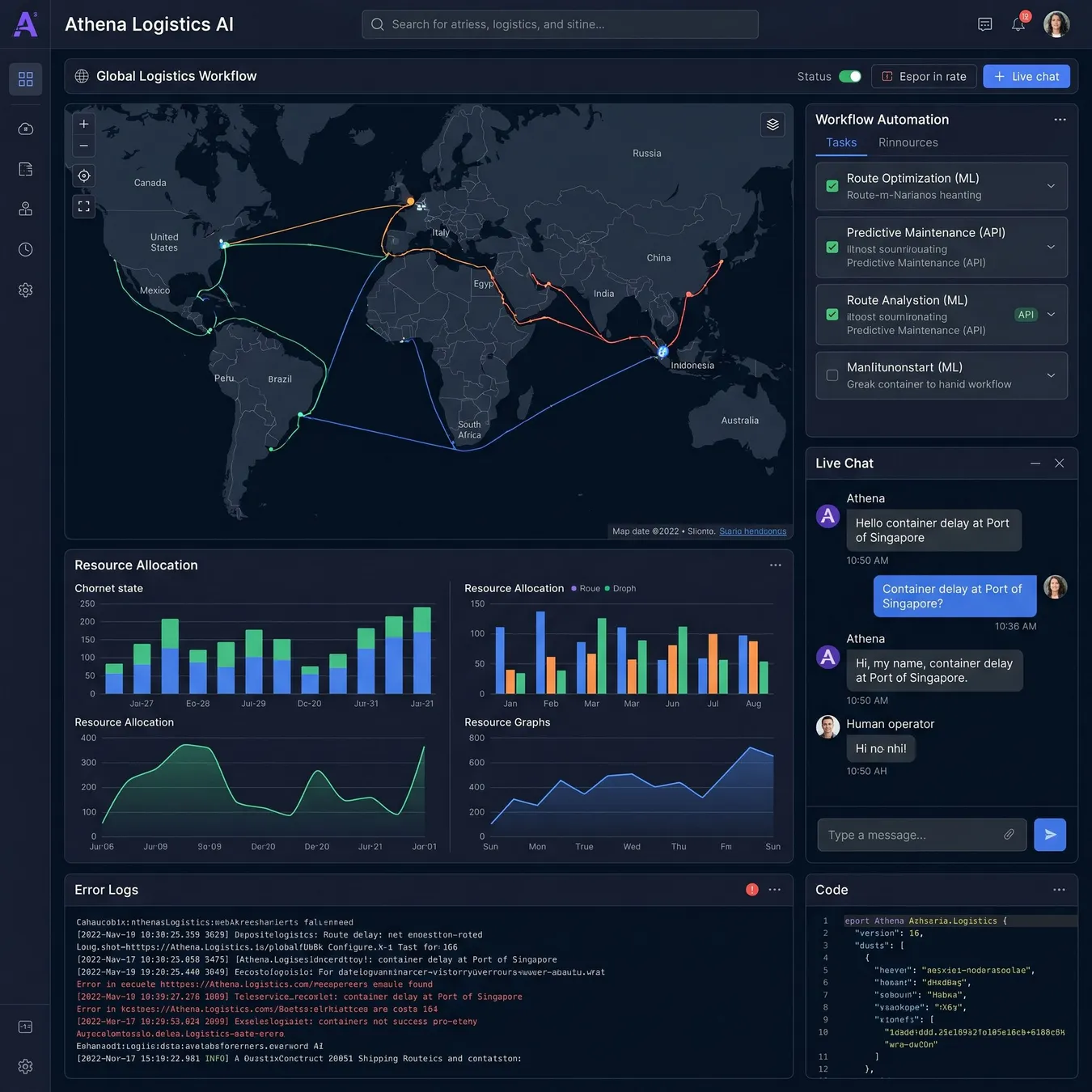This screenshot has height=1092, width=1092.
Task: Toggle the Droph legend item
Action: click(620, 589)
